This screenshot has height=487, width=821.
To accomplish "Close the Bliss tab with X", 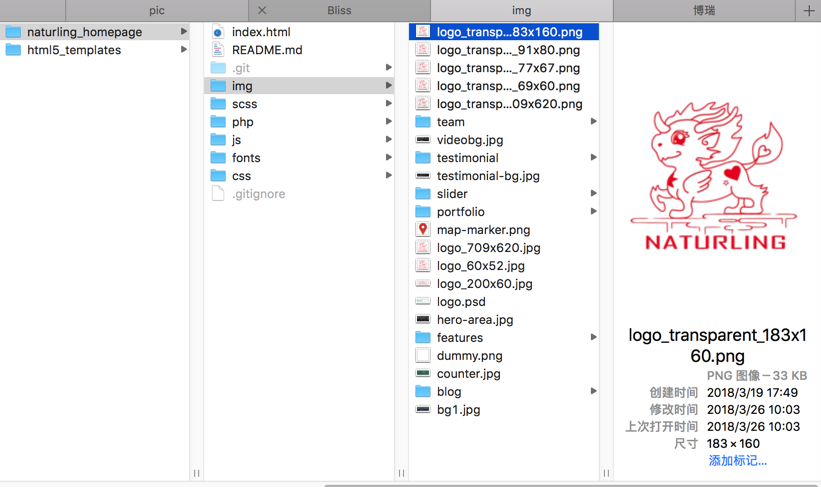I will 262,10.
